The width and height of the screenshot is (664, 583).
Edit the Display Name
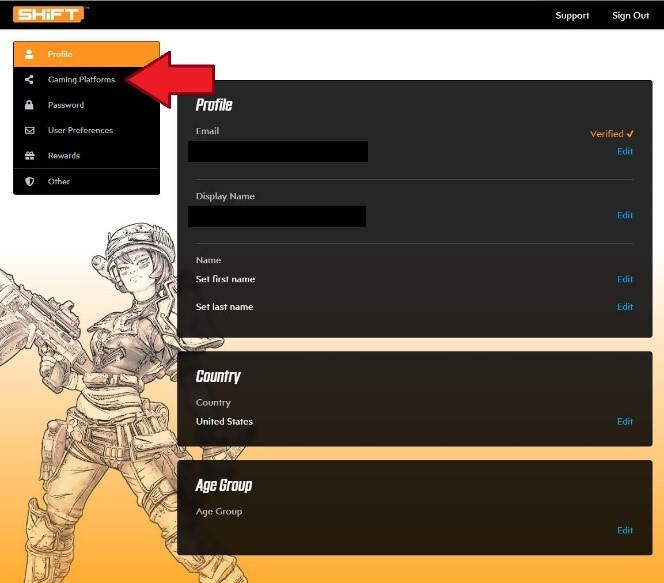click(625, 216)
